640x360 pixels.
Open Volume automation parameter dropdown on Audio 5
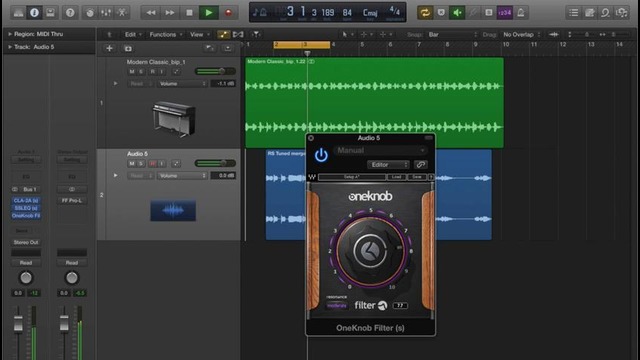pos(182,176)
